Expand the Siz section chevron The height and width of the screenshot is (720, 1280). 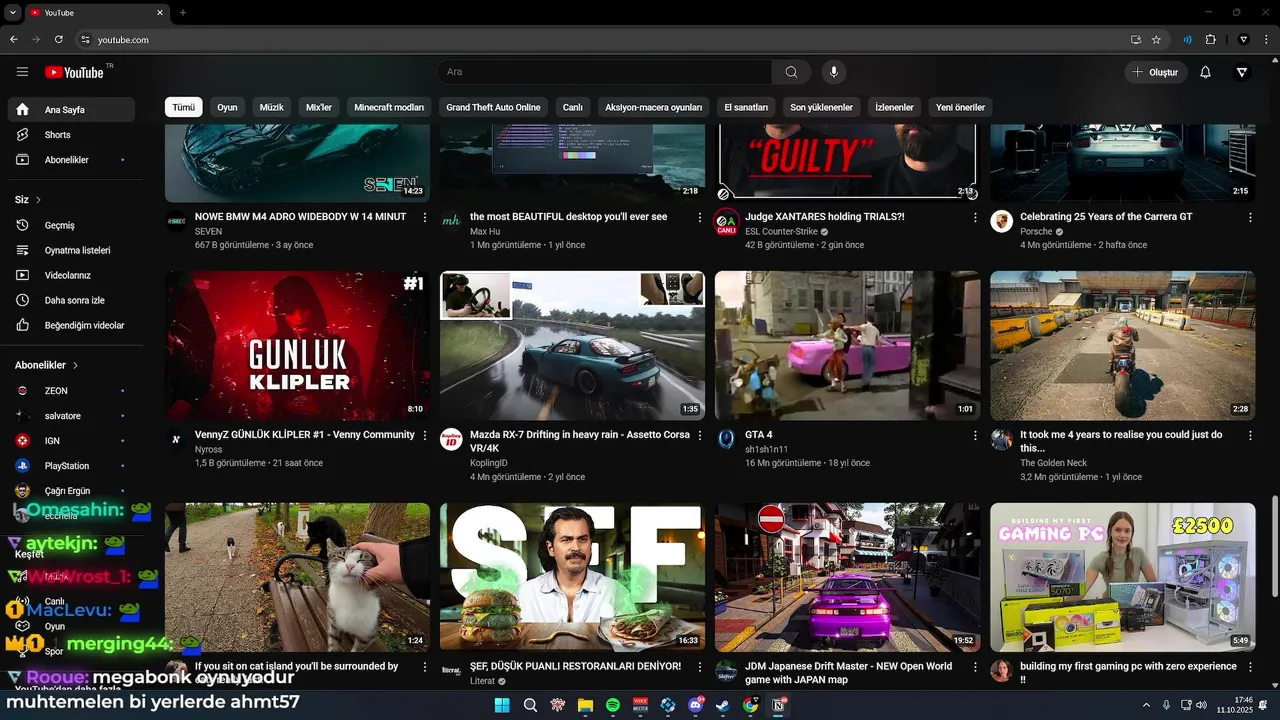39,200
